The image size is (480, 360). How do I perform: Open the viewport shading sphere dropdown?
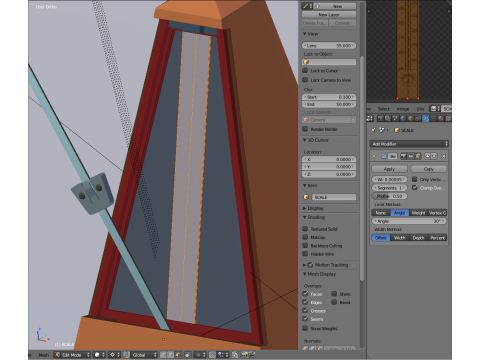(99, 355)
